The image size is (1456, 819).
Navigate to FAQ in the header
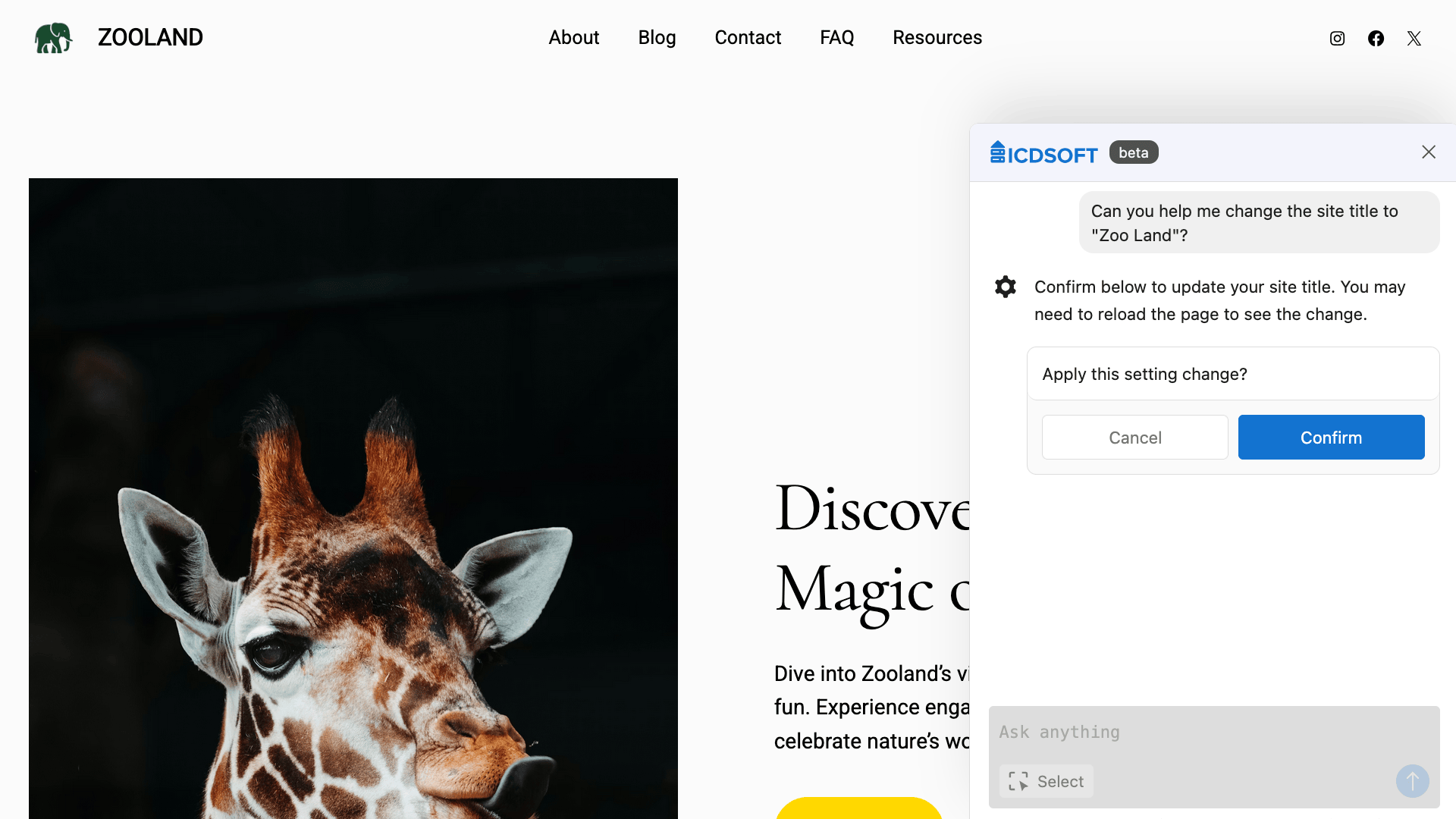coord(836,37)
